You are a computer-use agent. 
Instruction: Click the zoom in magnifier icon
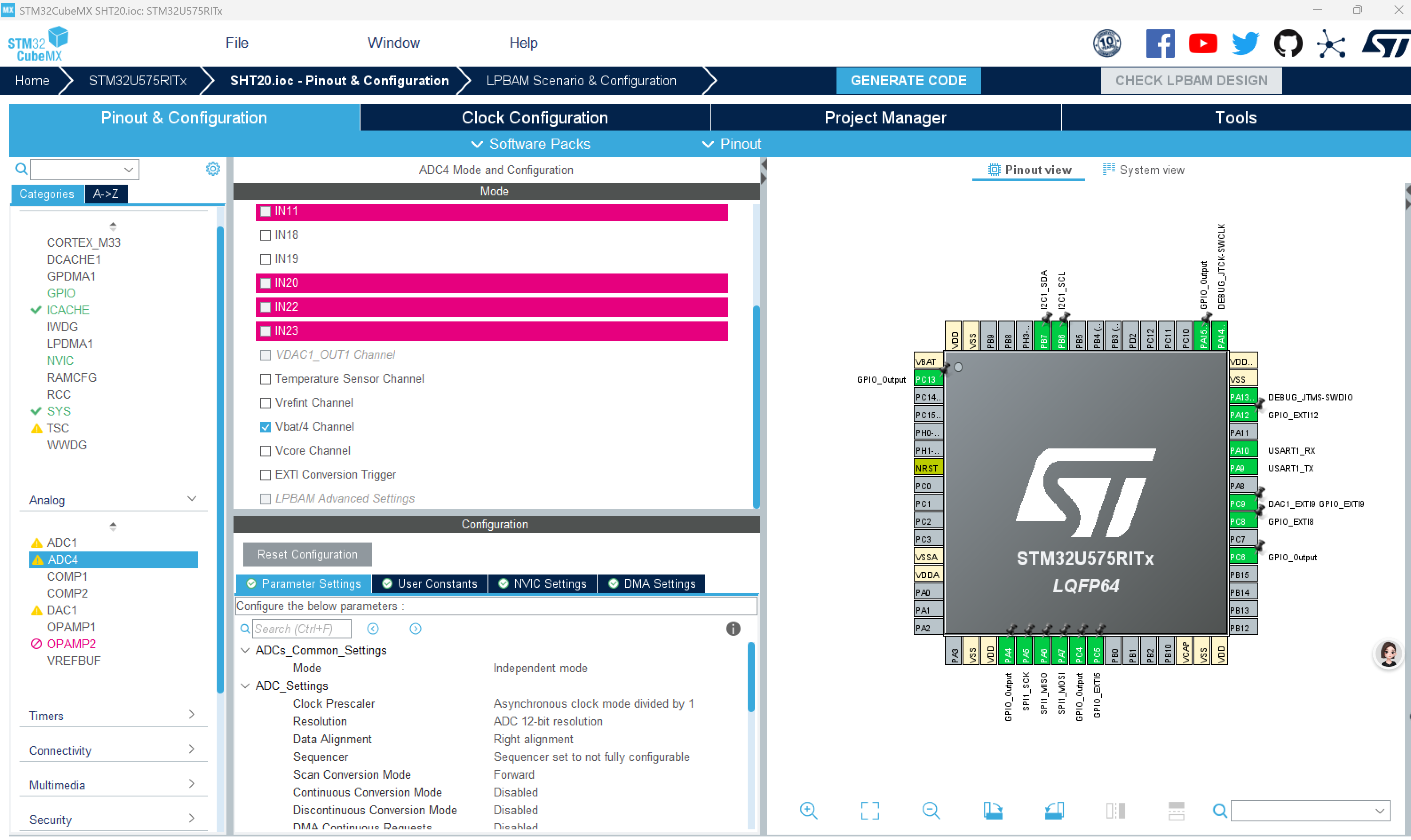(x=808, y=810)
